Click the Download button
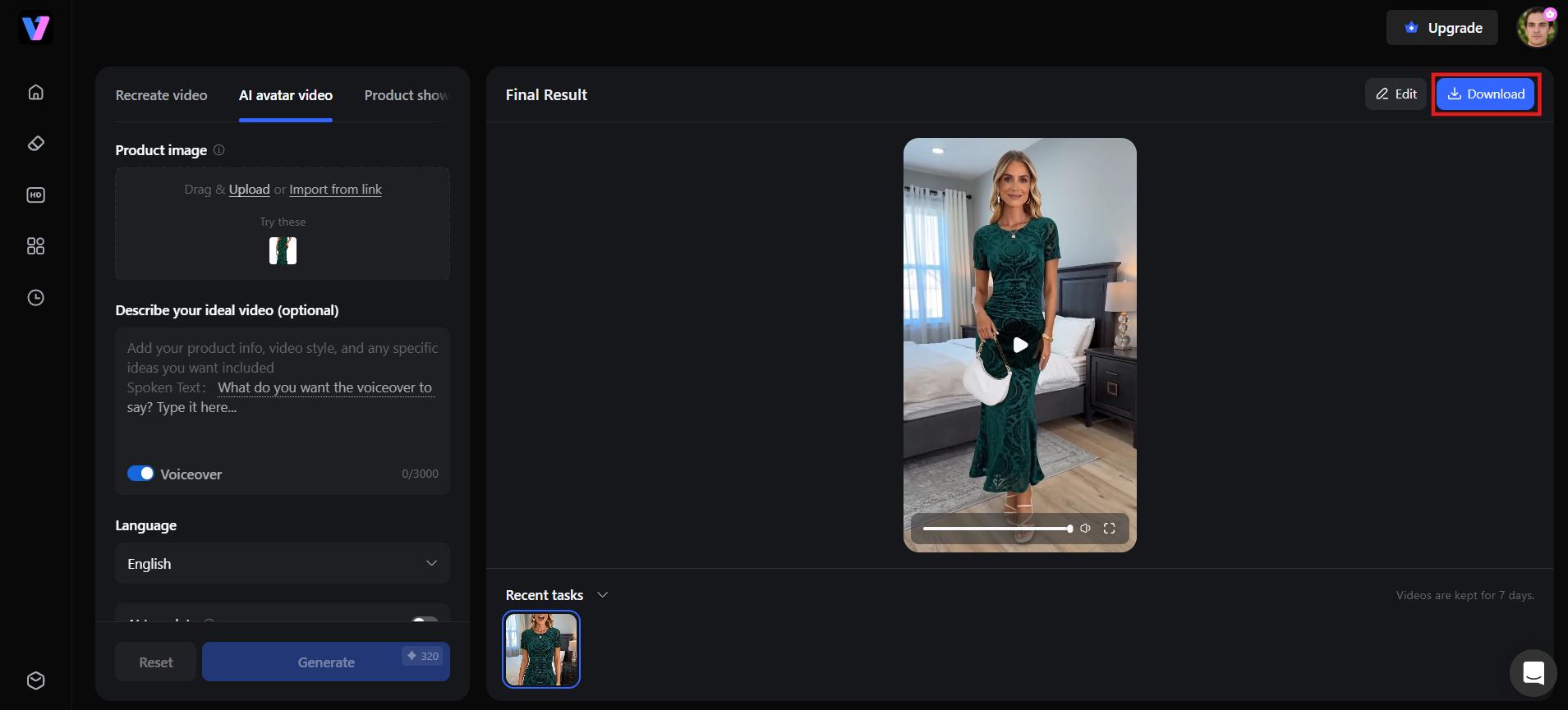The height and width of the screenshot is (710, 1568). coord(1486,94)
